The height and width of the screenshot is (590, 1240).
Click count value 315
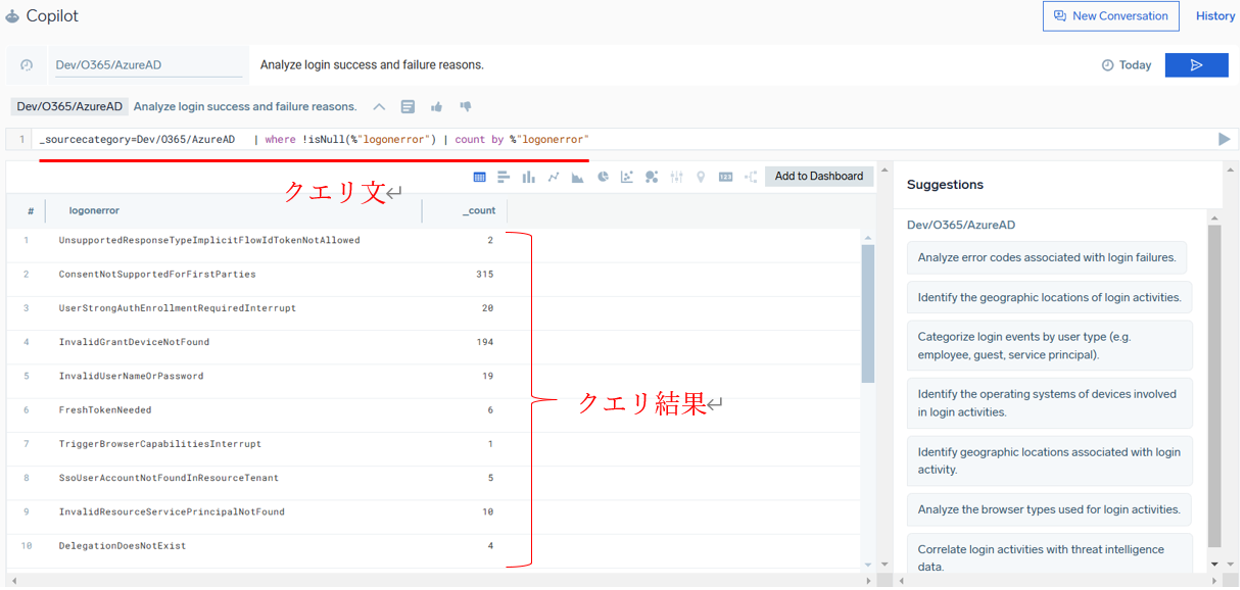(x=485, y=274)
